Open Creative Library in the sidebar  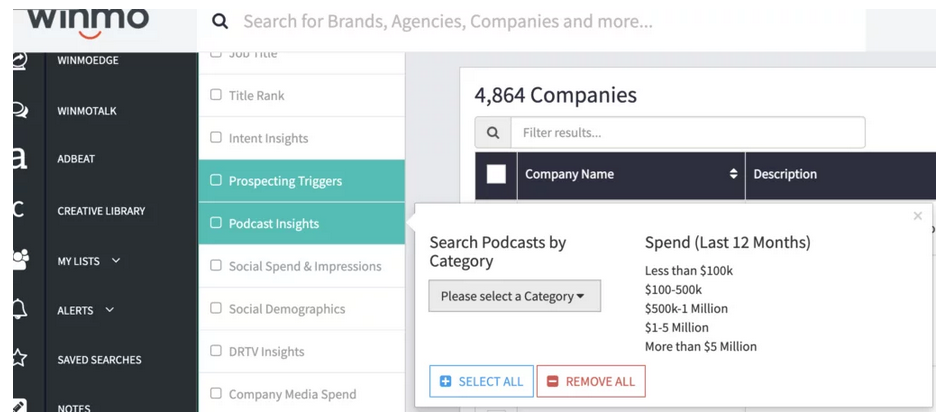click(x=101, y=211)
